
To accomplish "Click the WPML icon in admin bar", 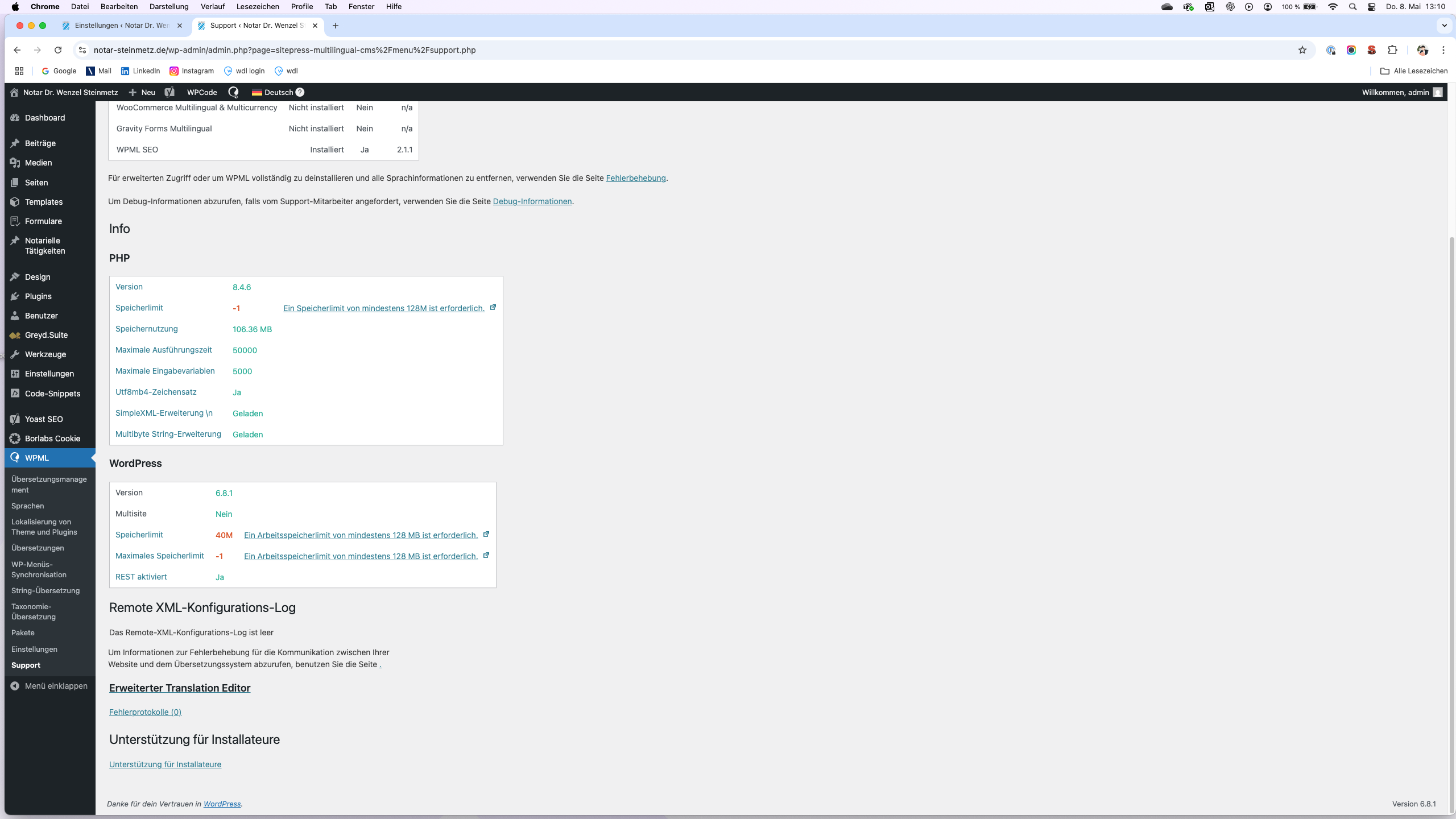I will point(233,92).
